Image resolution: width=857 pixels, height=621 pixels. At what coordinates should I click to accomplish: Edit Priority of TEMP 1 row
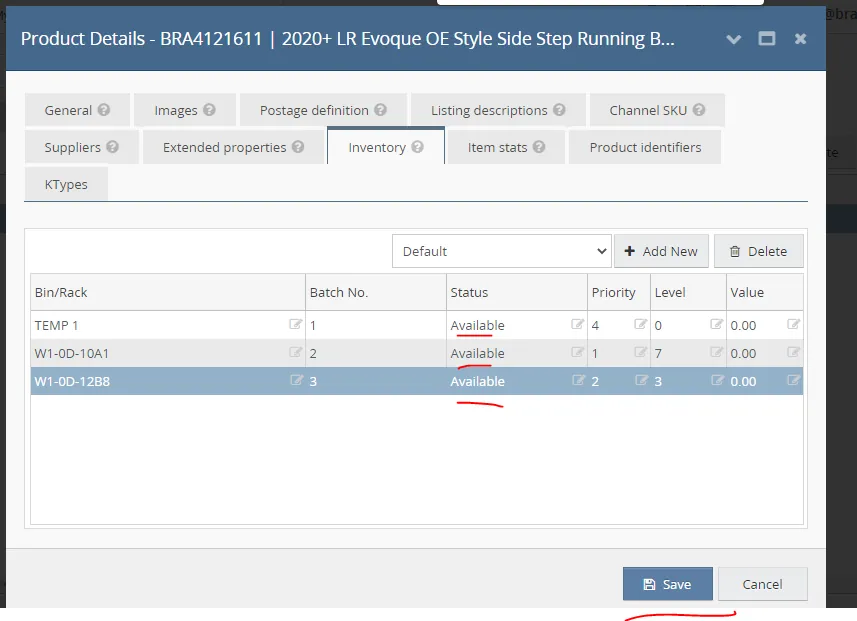click(x=641, y=324)
